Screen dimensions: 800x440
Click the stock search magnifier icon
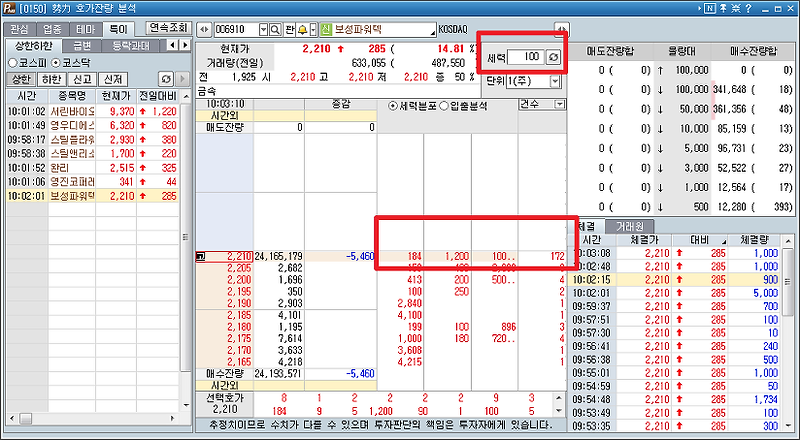(x=275, y=30)
